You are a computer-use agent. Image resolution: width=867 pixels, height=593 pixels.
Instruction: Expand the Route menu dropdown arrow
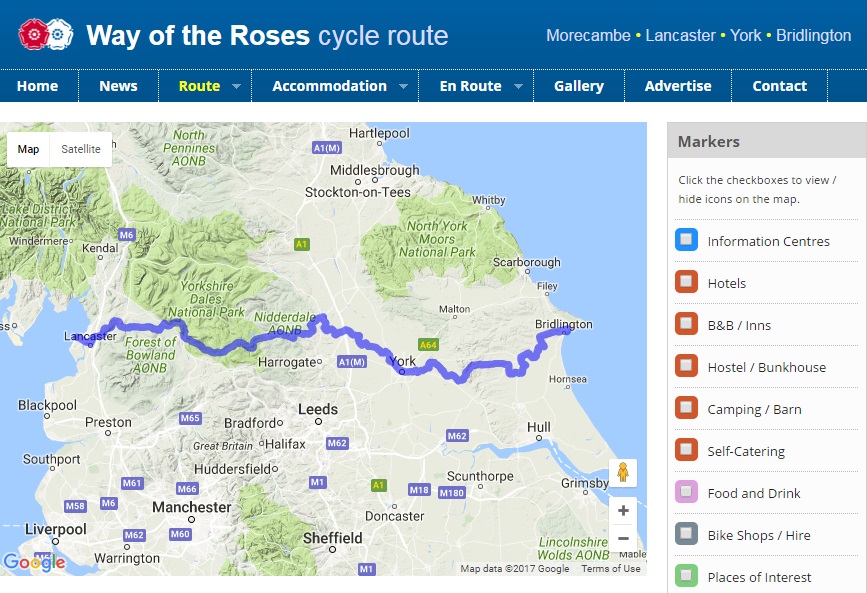(236, 86)
